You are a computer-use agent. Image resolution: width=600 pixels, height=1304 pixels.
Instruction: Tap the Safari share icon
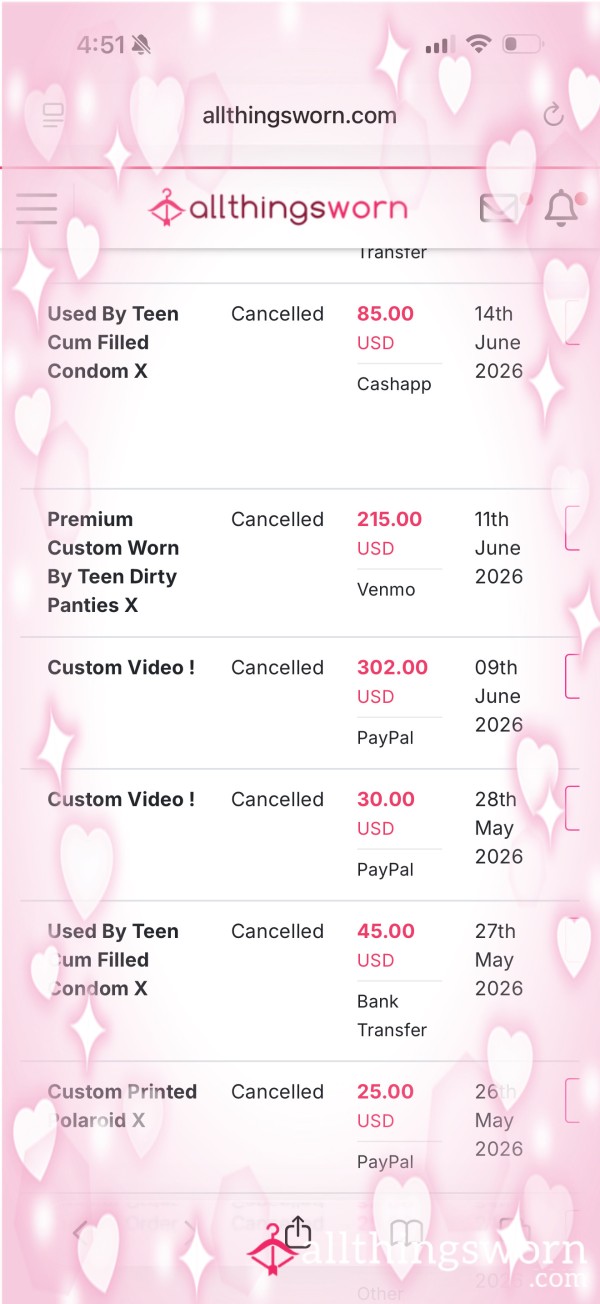click(x=298, y=1232)
